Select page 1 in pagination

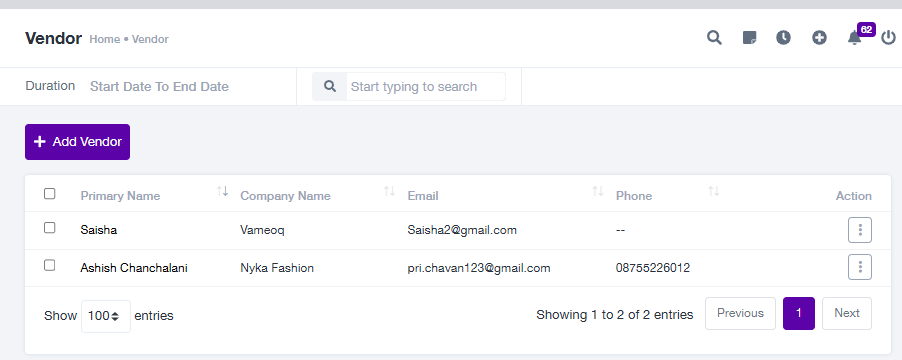tap(799, 313)
